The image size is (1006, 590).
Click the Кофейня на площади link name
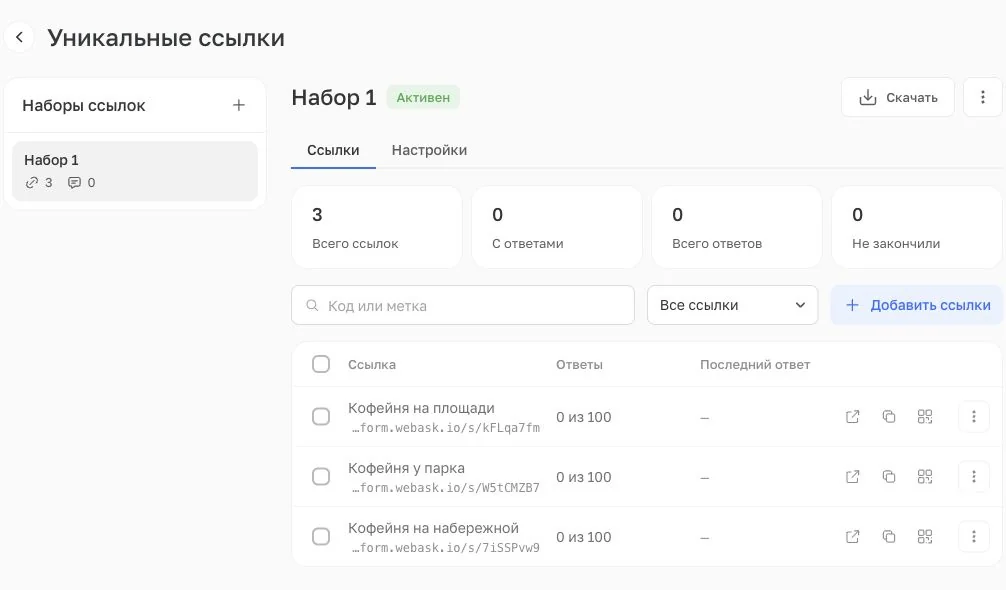[x=421, y=408]
